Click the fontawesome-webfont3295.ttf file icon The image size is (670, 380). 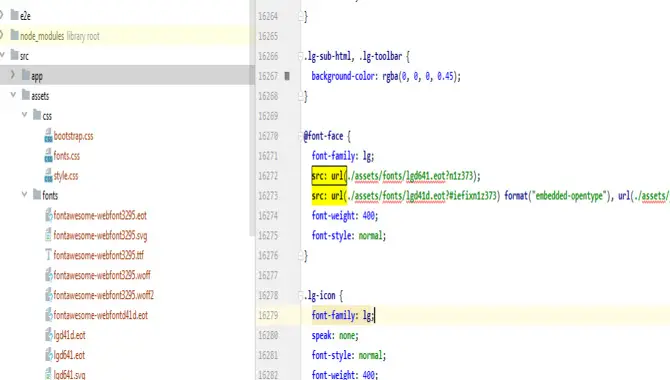pyautogui.click(x=48, y=255)
